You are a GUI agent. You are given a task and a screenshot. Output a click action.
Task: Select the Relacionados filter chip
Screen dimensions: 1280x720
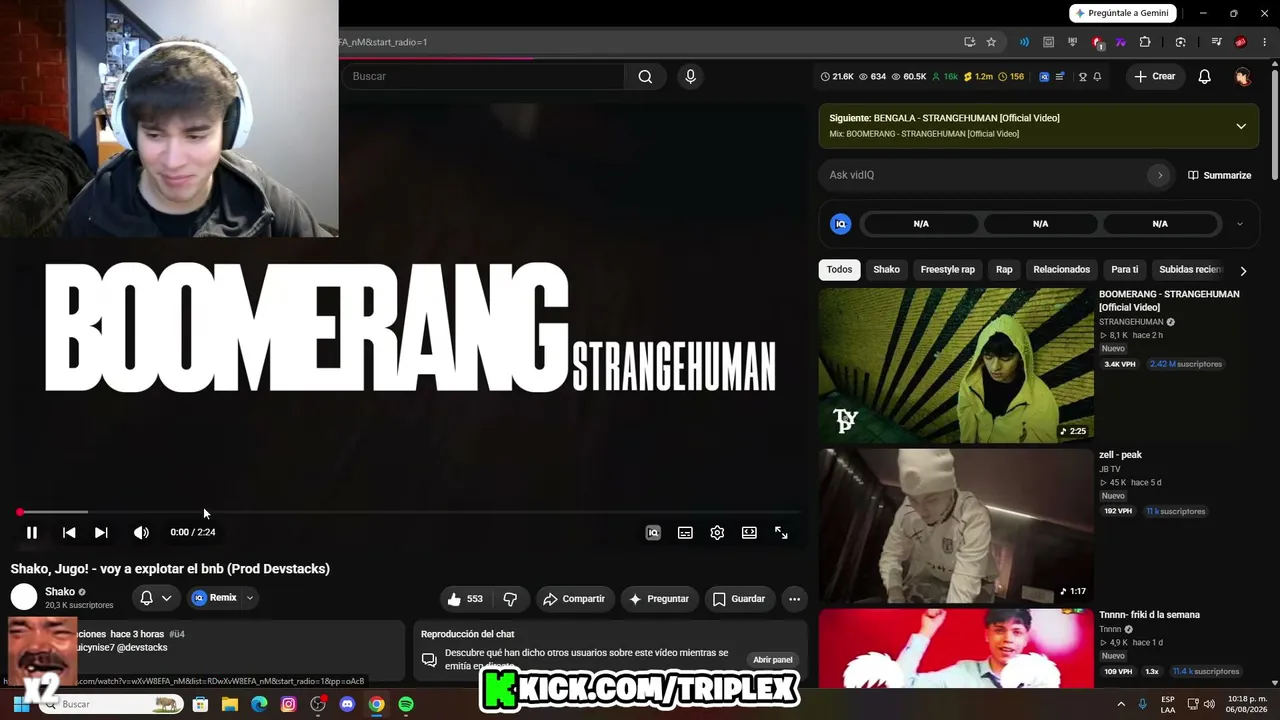pos(1062,270)
